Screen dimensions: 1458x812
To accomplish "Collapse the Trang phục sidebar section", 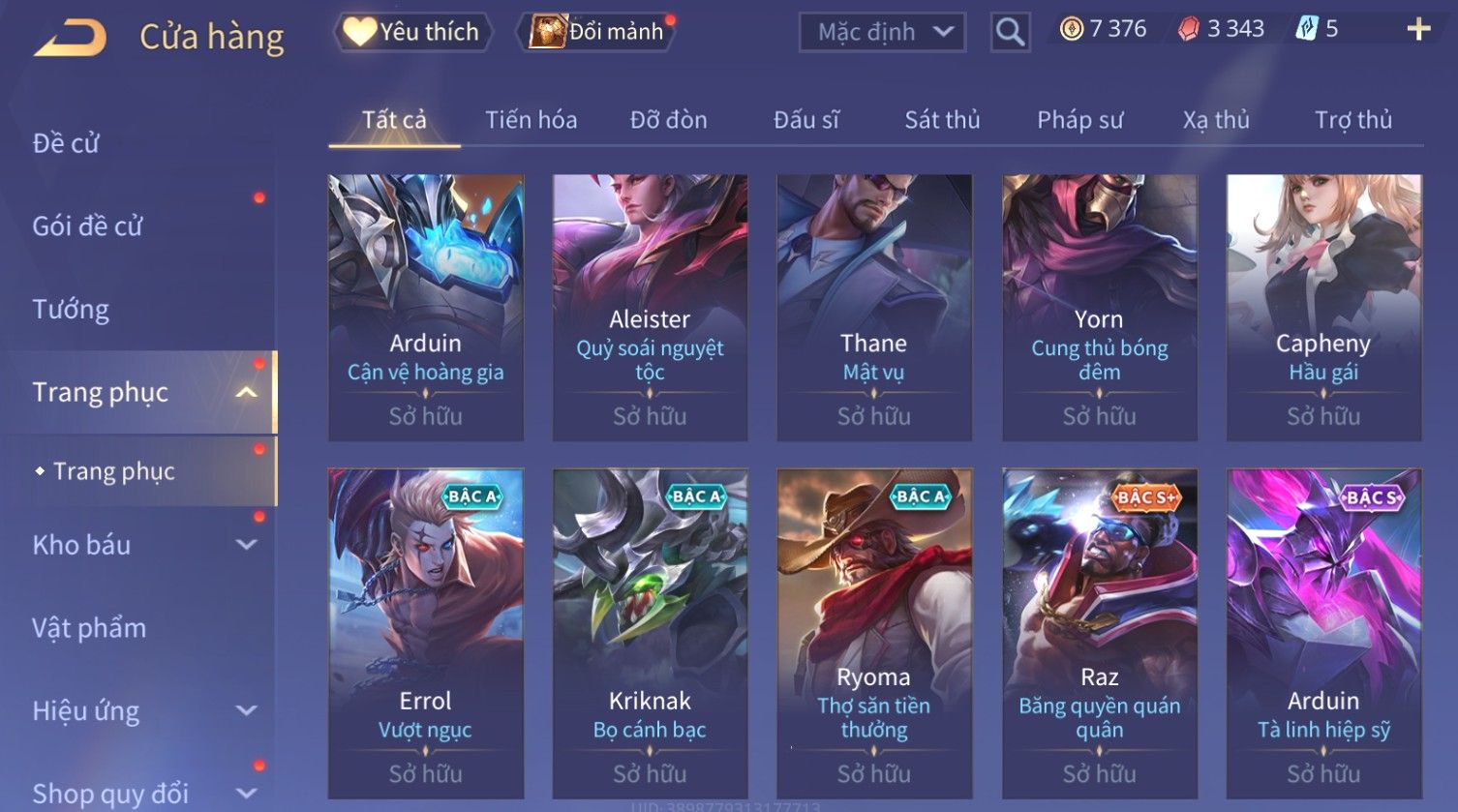I will point(247,392).
